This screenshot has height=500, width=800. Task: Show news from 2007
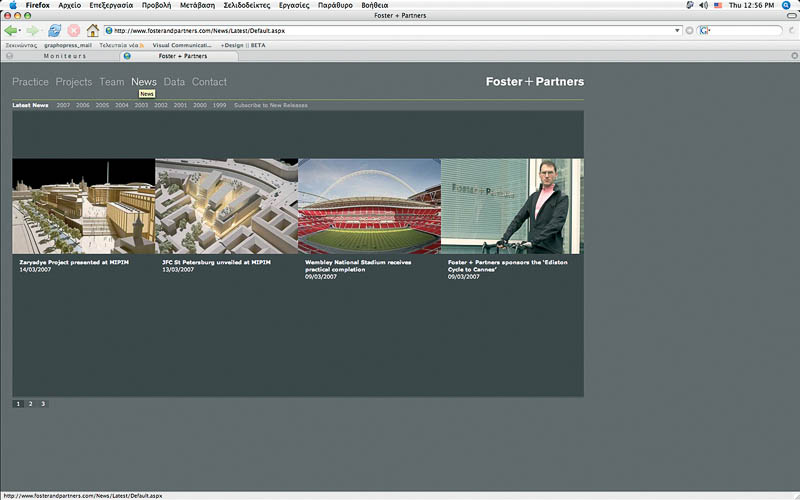tap(63, 105)
